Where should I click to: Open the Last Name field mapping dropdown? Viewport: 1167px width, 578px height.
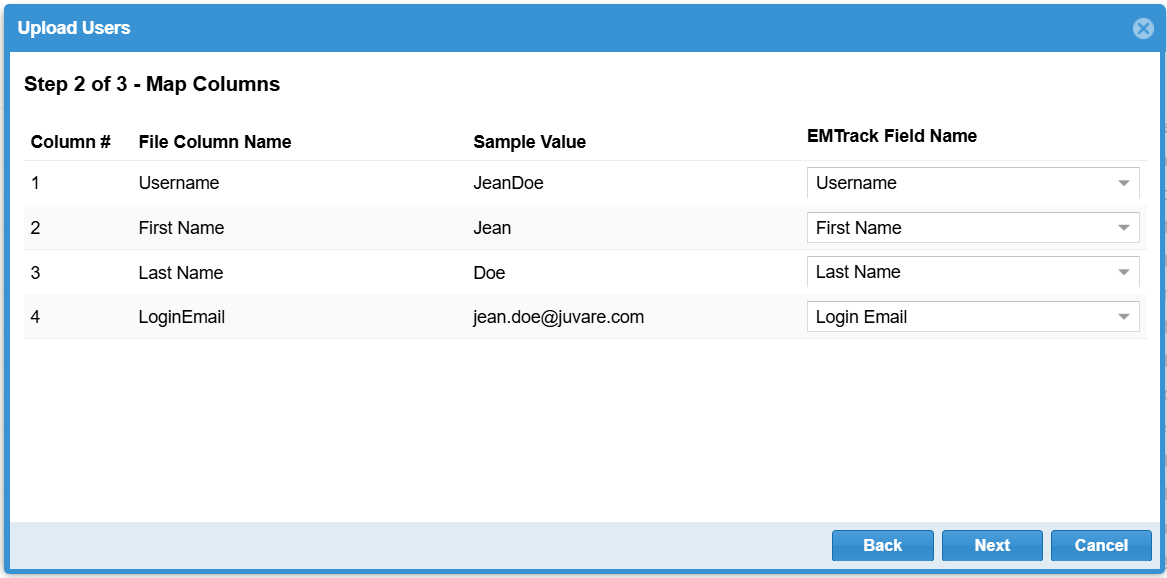click(x=972, y=272)
